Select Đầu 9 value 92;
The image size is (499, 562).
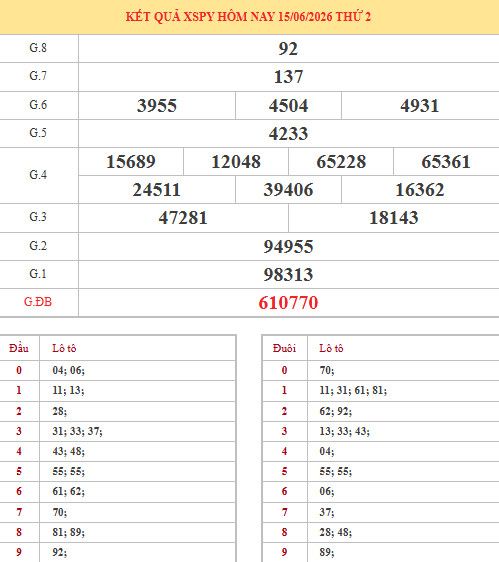point(60,552)
